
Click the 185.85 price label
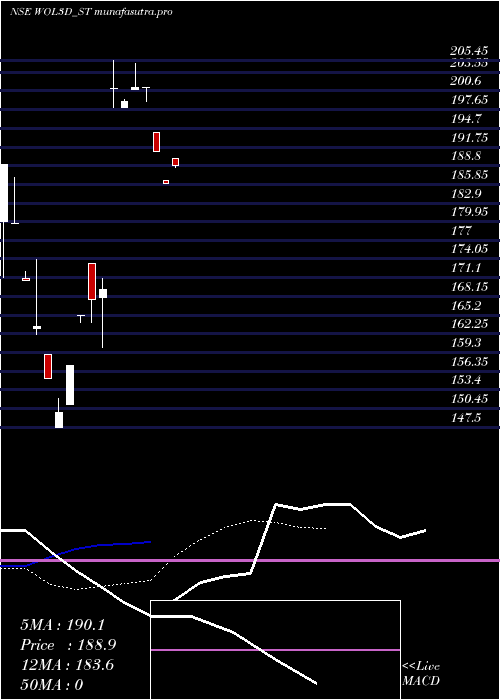[x=470, y=175]
